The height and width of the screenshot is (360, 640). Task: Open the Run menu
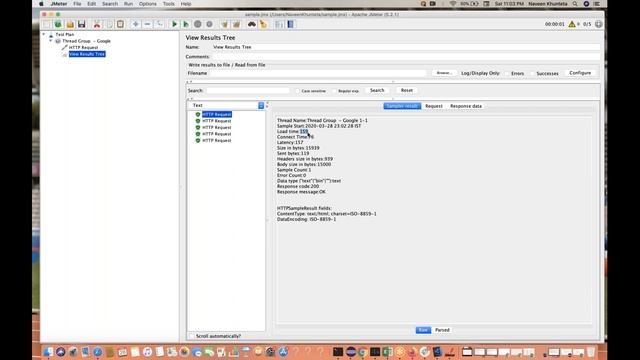[128, 4]
